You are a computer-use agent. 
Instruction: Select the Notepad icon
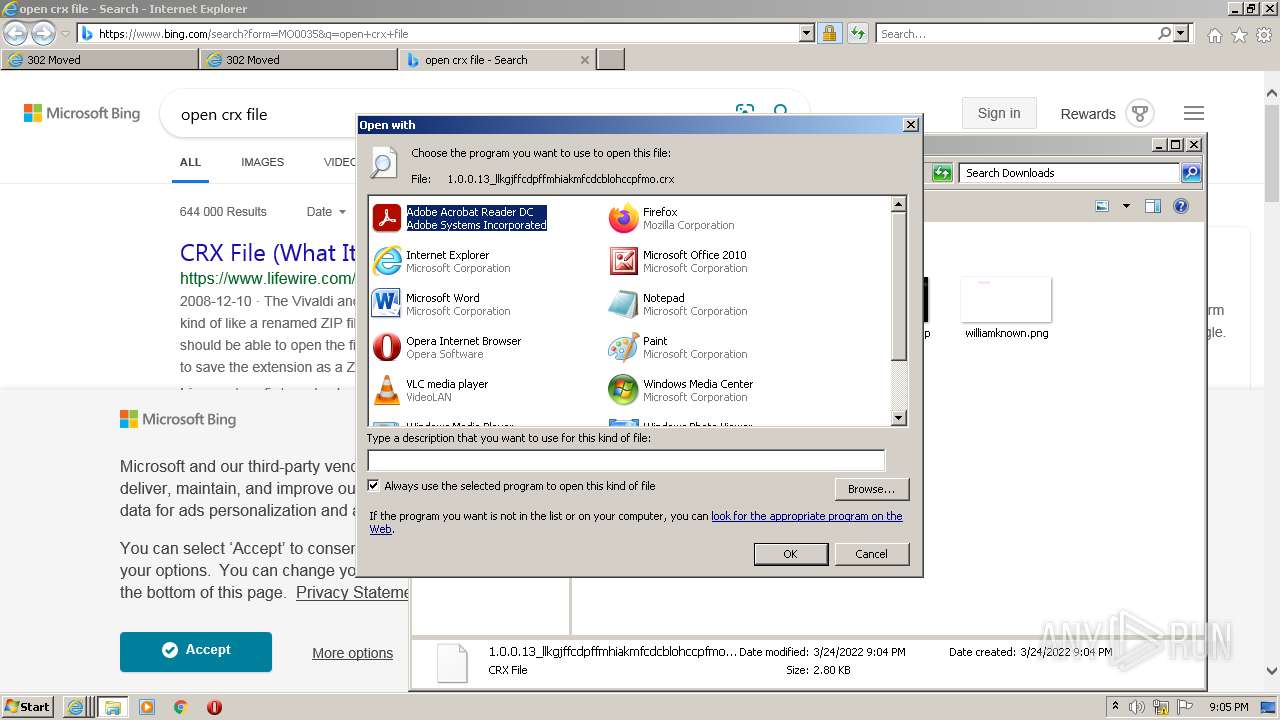click(x=623, y=304)
